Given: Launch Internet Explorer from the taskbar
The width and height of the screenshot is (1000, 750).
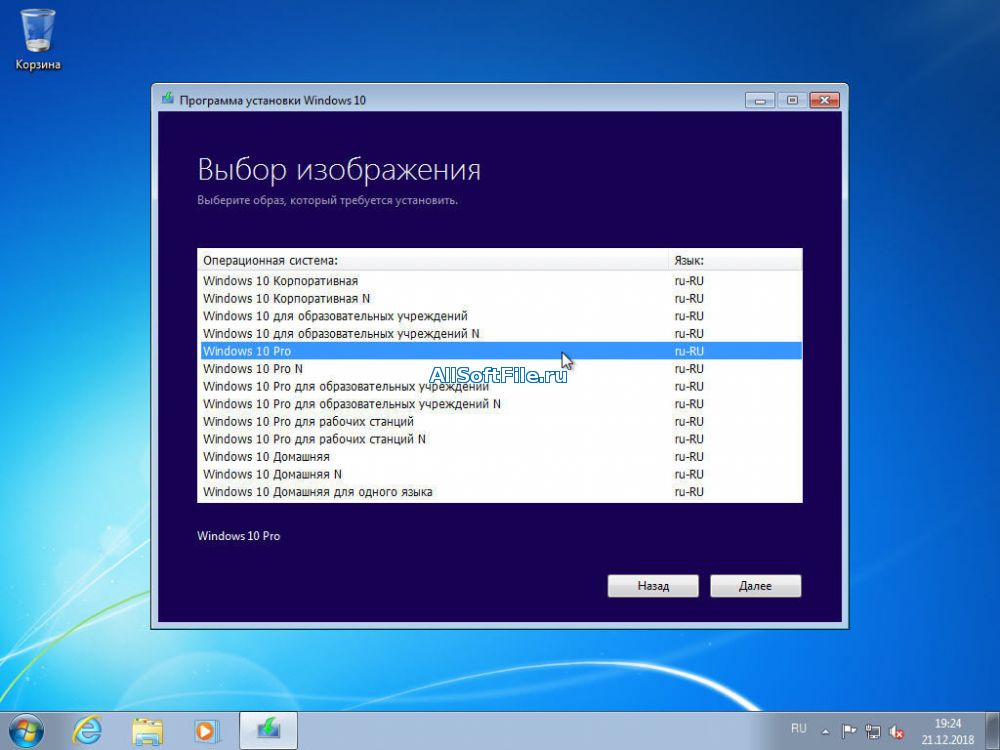Looking at the screenshot, I should (x=87, y=730).
